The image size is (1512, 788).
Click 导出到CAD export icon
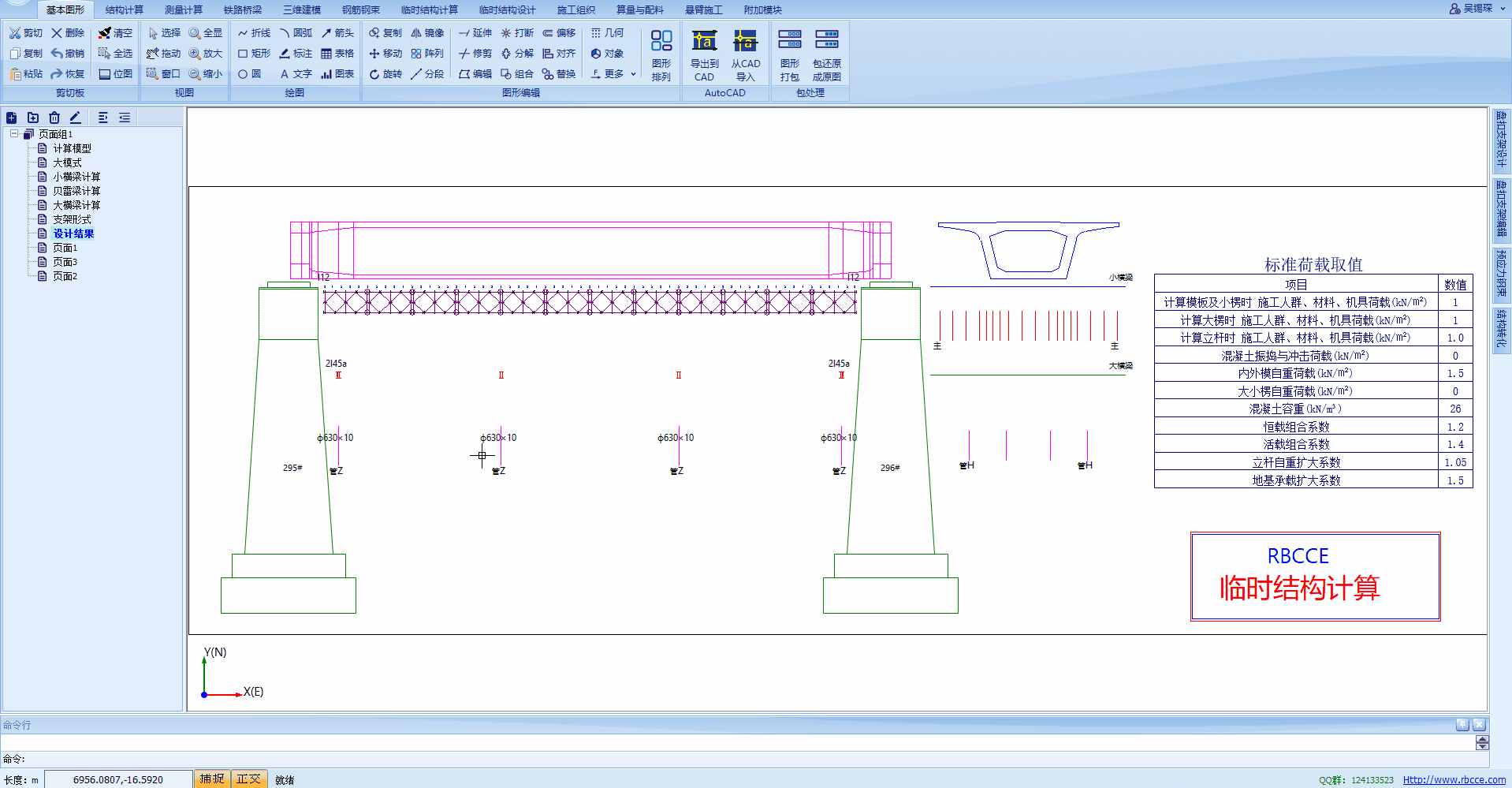pyautogui.click(x=704, y=54)
